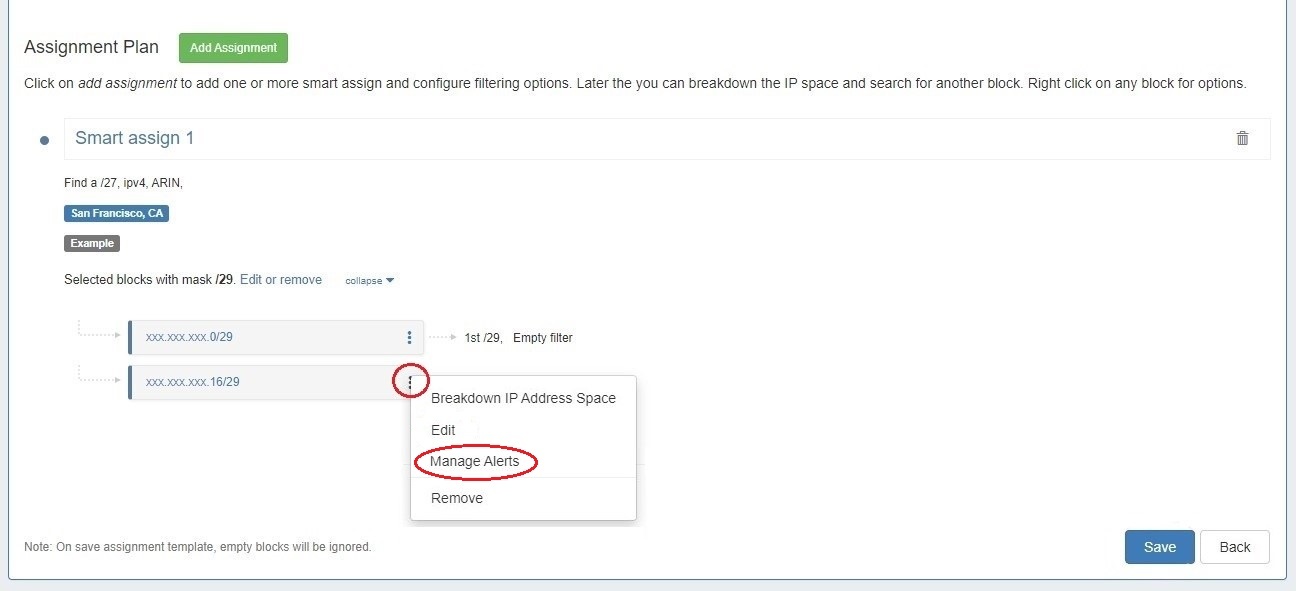The width and height of the screenshot is (1296, 591).
Task: Save the assignment template
Action: [1159, 547]
